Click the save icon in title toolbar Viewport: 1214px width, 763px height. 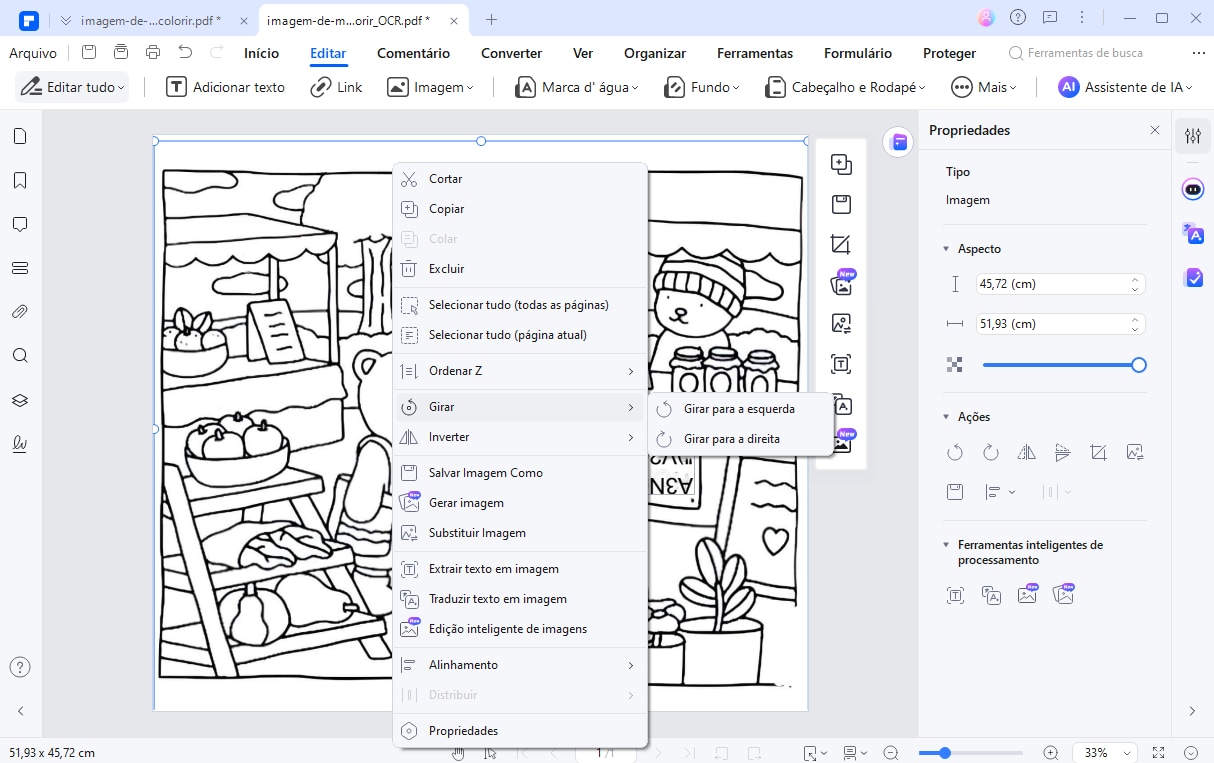89,53
